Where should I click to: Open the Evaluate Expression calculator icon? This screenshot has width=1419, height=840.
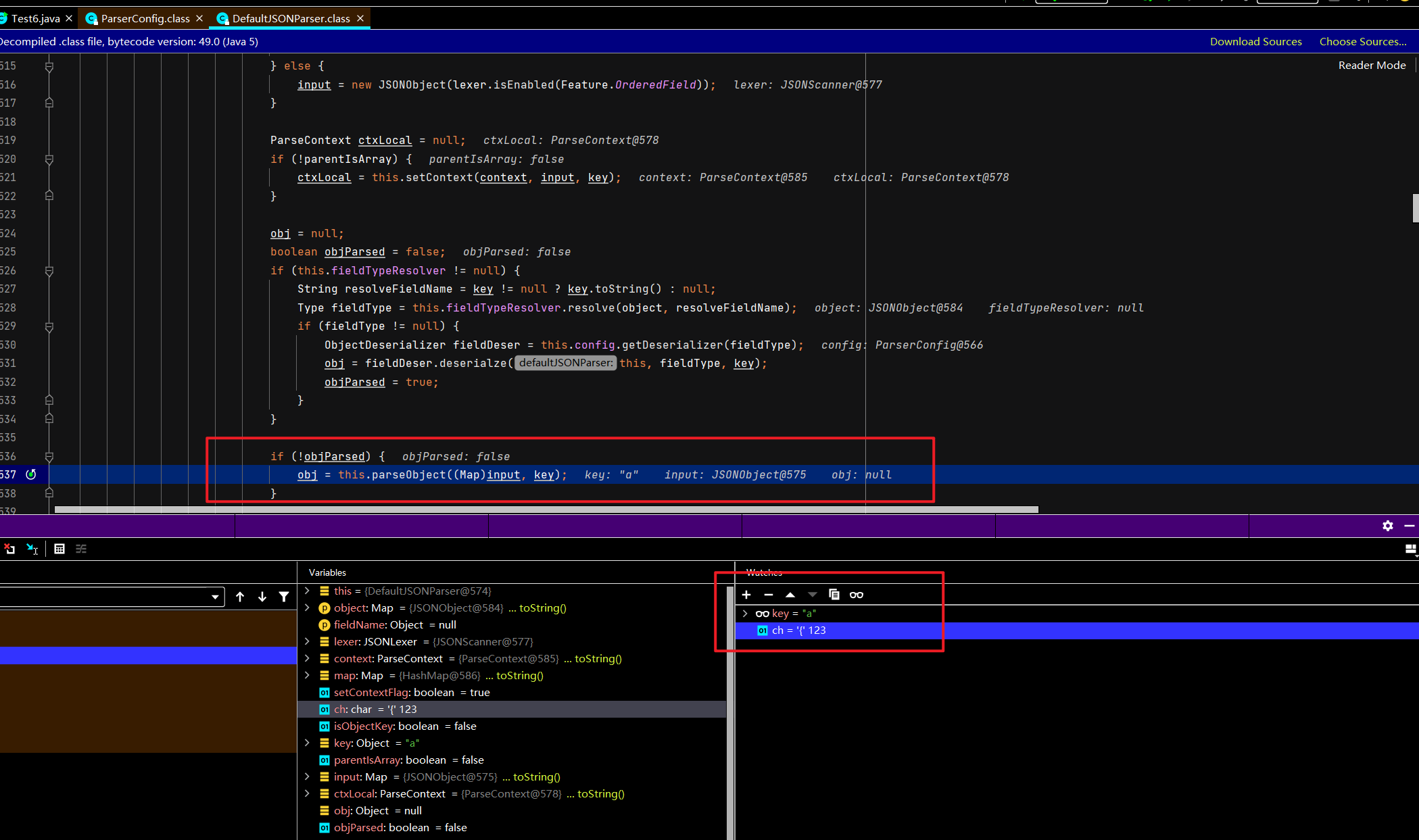[59, 549]
